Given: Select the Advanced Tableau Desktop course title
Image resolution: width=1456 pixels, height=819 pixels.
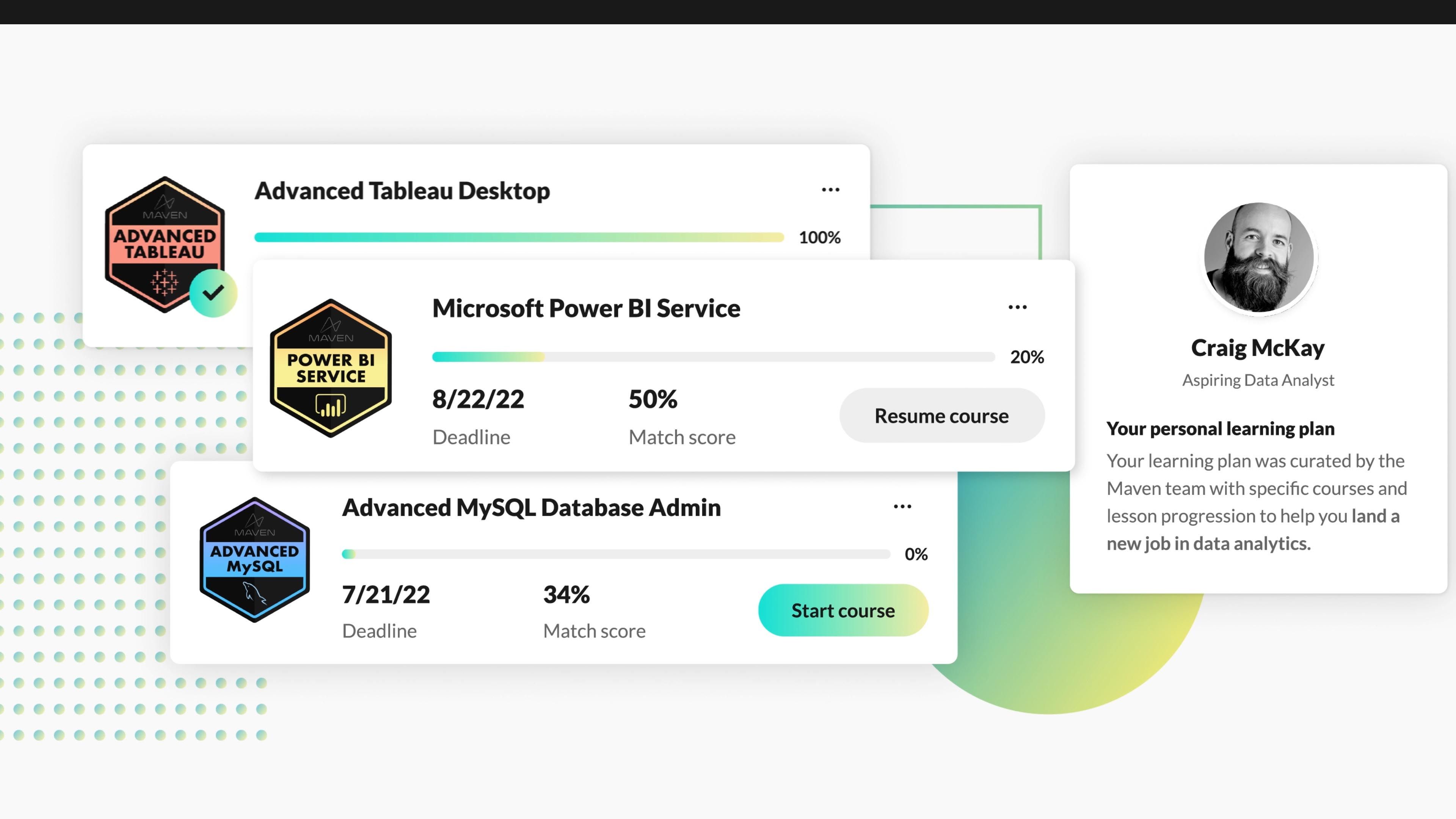Looking at the screenshot, I should click(402, 191).
